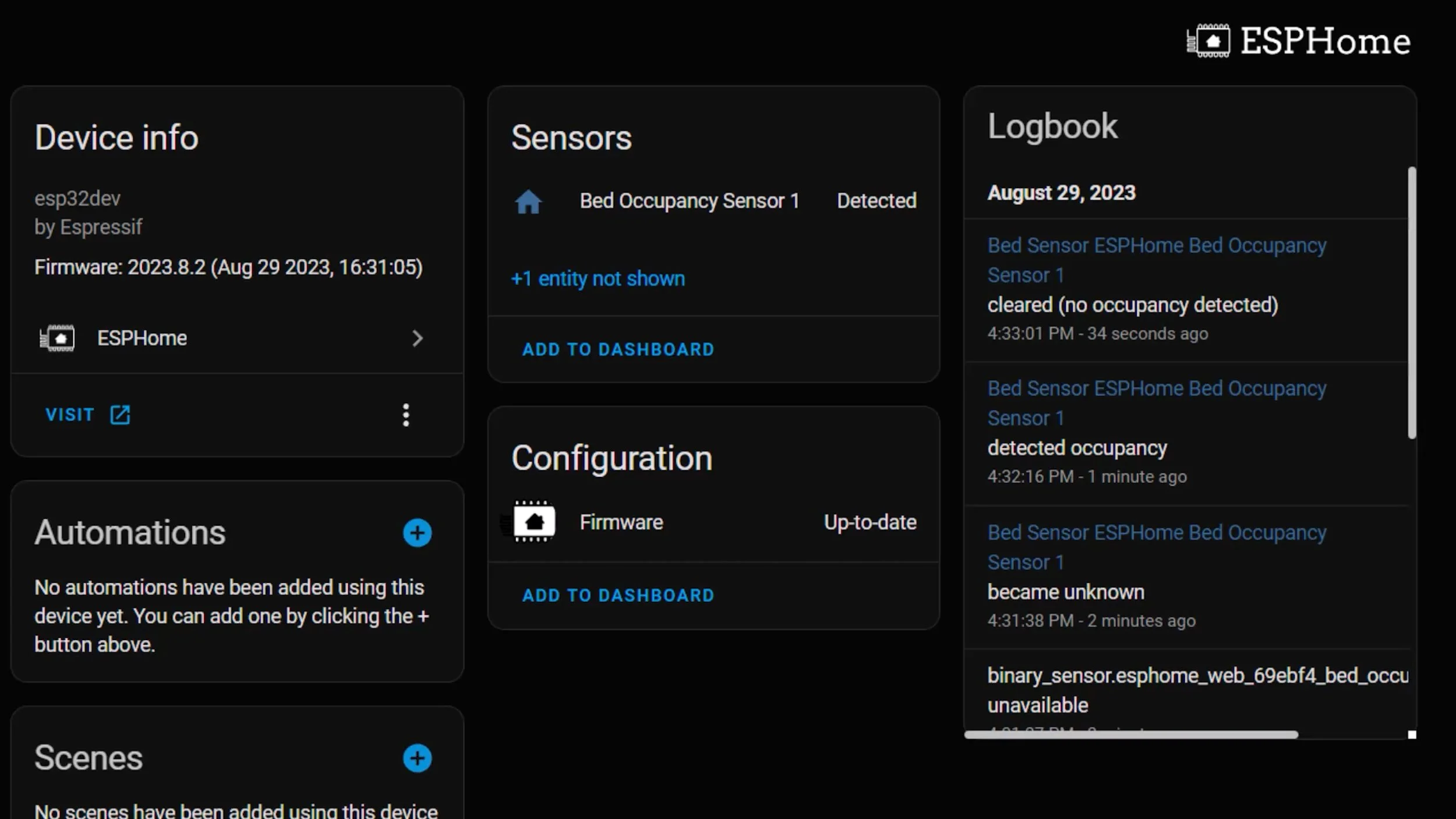The height and width of the screenshot is (819, 1456).
Task: Click the home icon for Bed Occupancy Sensor
Action: (528, 202)
